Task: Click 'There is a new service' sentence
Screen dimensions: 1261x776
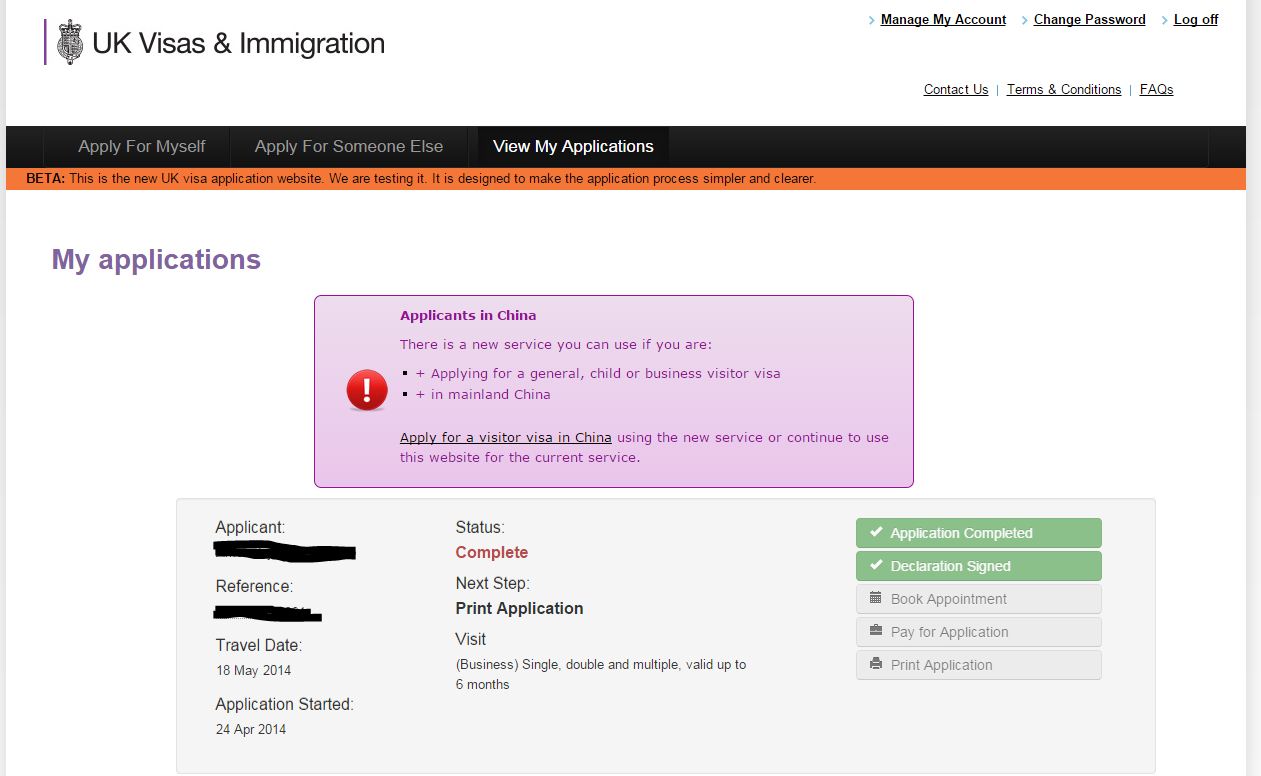Action: pos(556,344)
